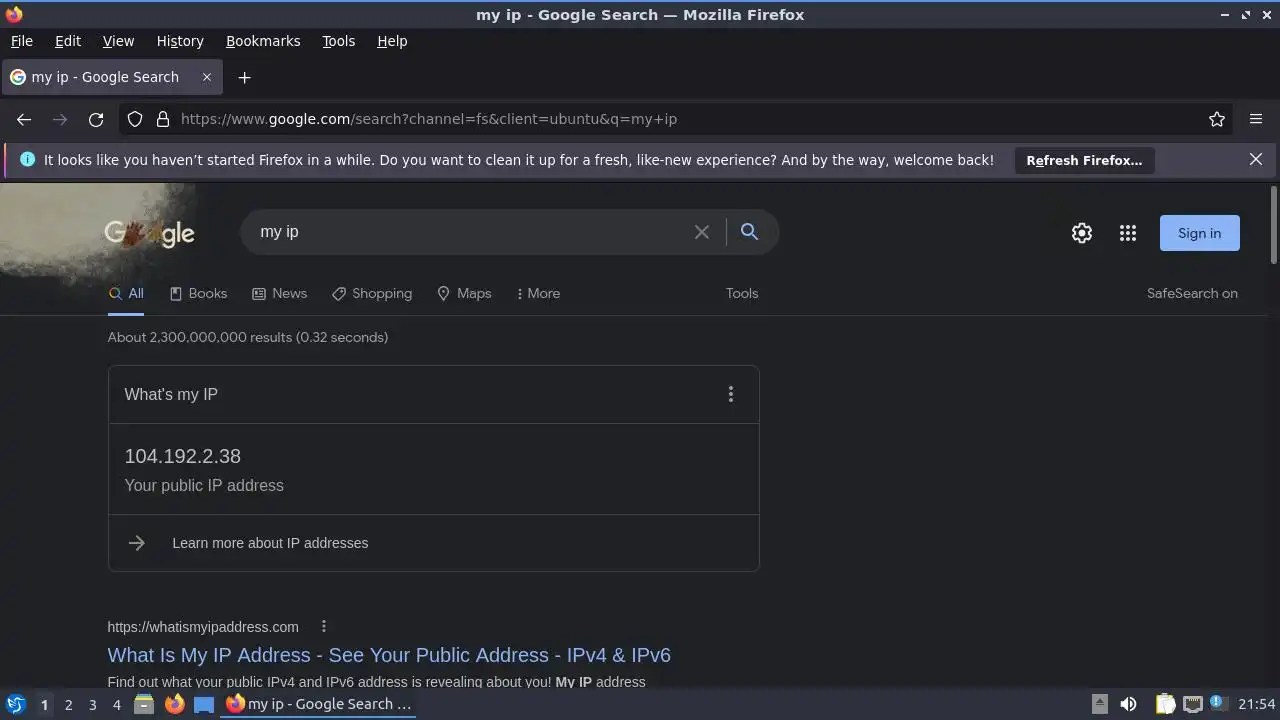Submit search with the magnifier icon
This screenshot has width=1280, height=720.
749,232
